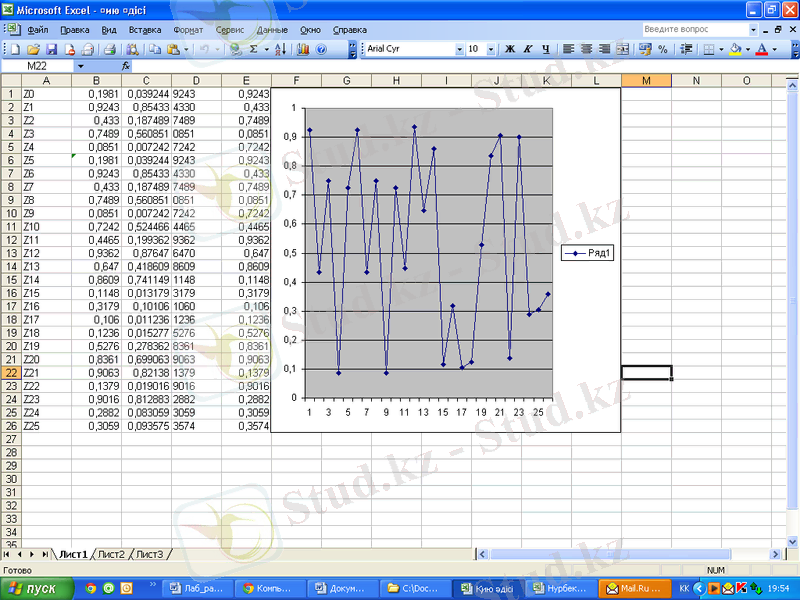The width and height of the screenshot is (800, 600).
Task: Click the пуск Start button
Action: 36,588
